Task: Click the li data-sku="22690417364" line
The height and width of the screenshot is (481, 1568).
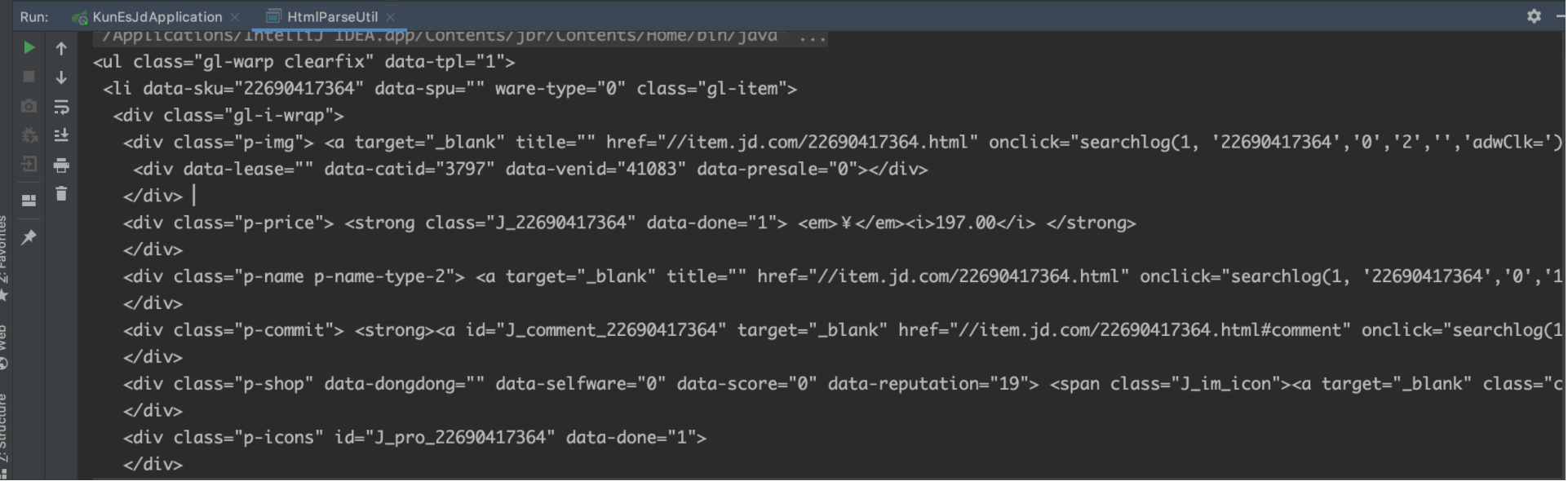Action: pyautogui.click(x=450, y=88)
